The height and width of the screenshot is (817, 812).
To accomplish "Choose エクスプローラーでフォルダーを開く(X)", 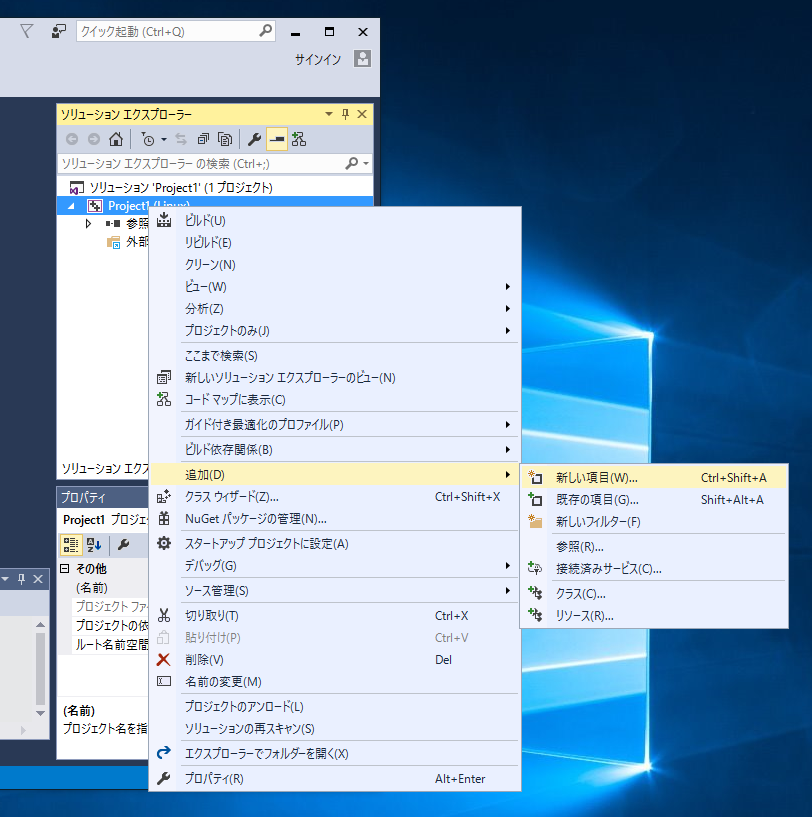I will coord(335,753).
